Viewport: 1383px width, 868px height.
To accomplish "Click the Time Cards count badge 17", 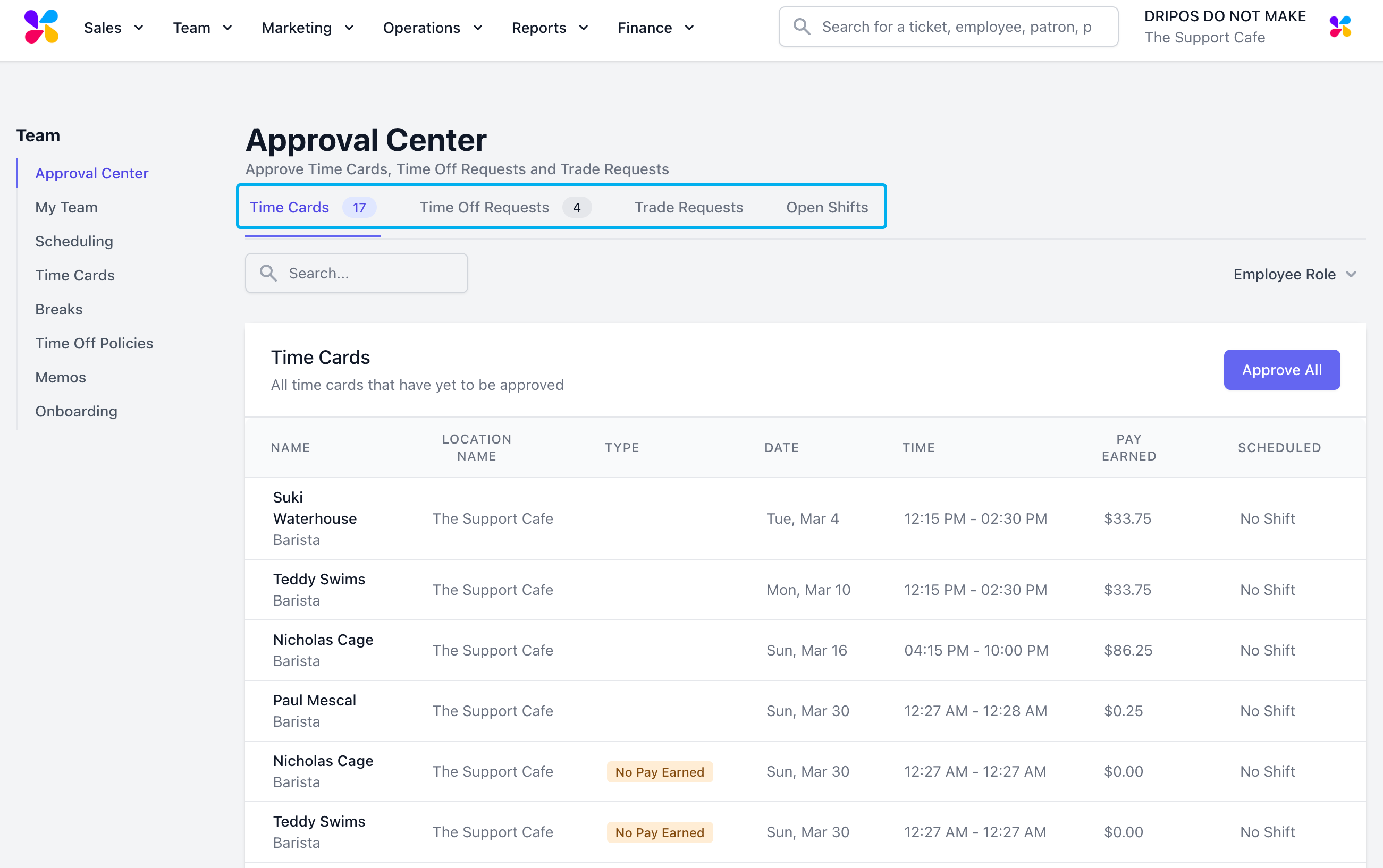I will pos(359,207).
